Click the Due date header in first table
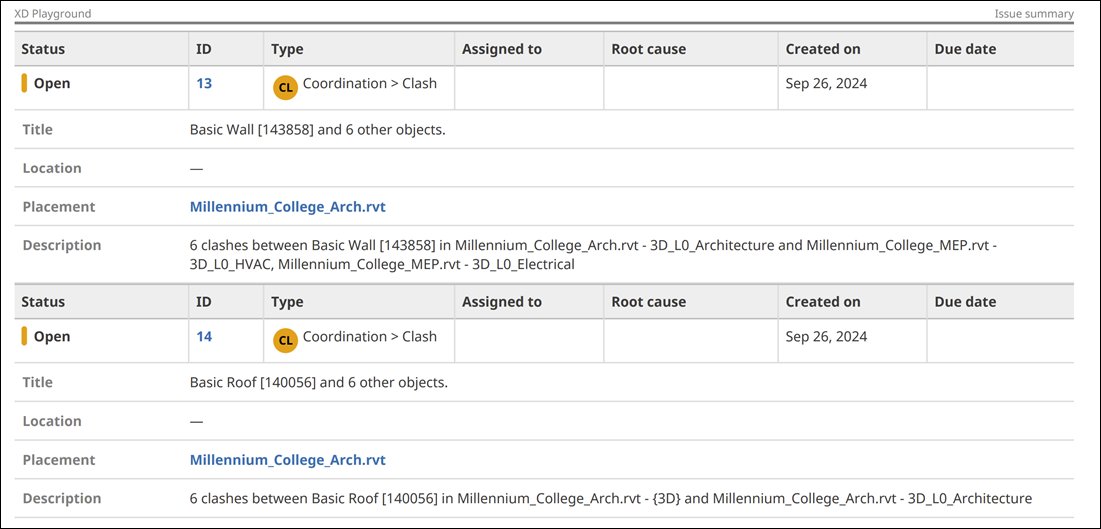The image size is (1101, 529). (965, 49)
